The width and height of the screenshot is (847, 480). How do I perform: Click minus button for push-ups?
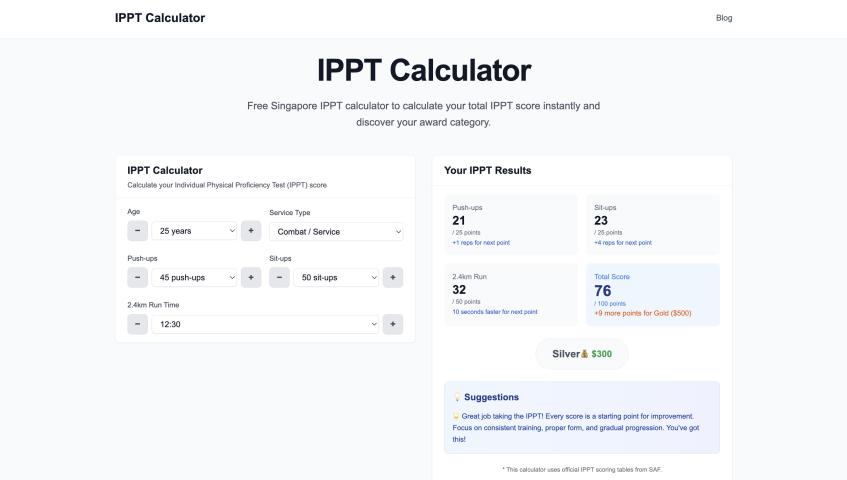[x=138, y=277]
